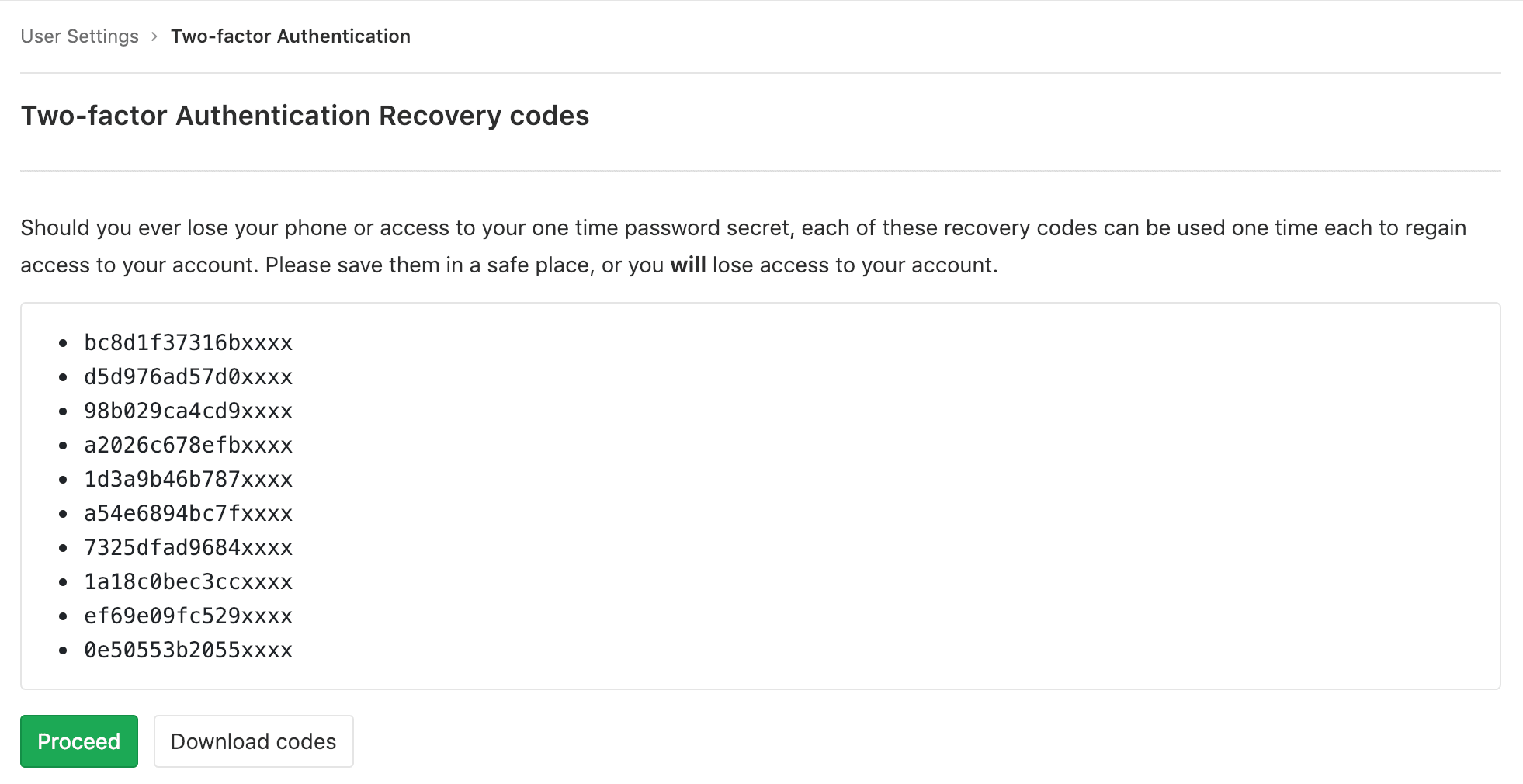This screenshot has height=784, width=1523.
Task: Click Two-factor Authentication in the breadcrumb
Action: (290, 36)
